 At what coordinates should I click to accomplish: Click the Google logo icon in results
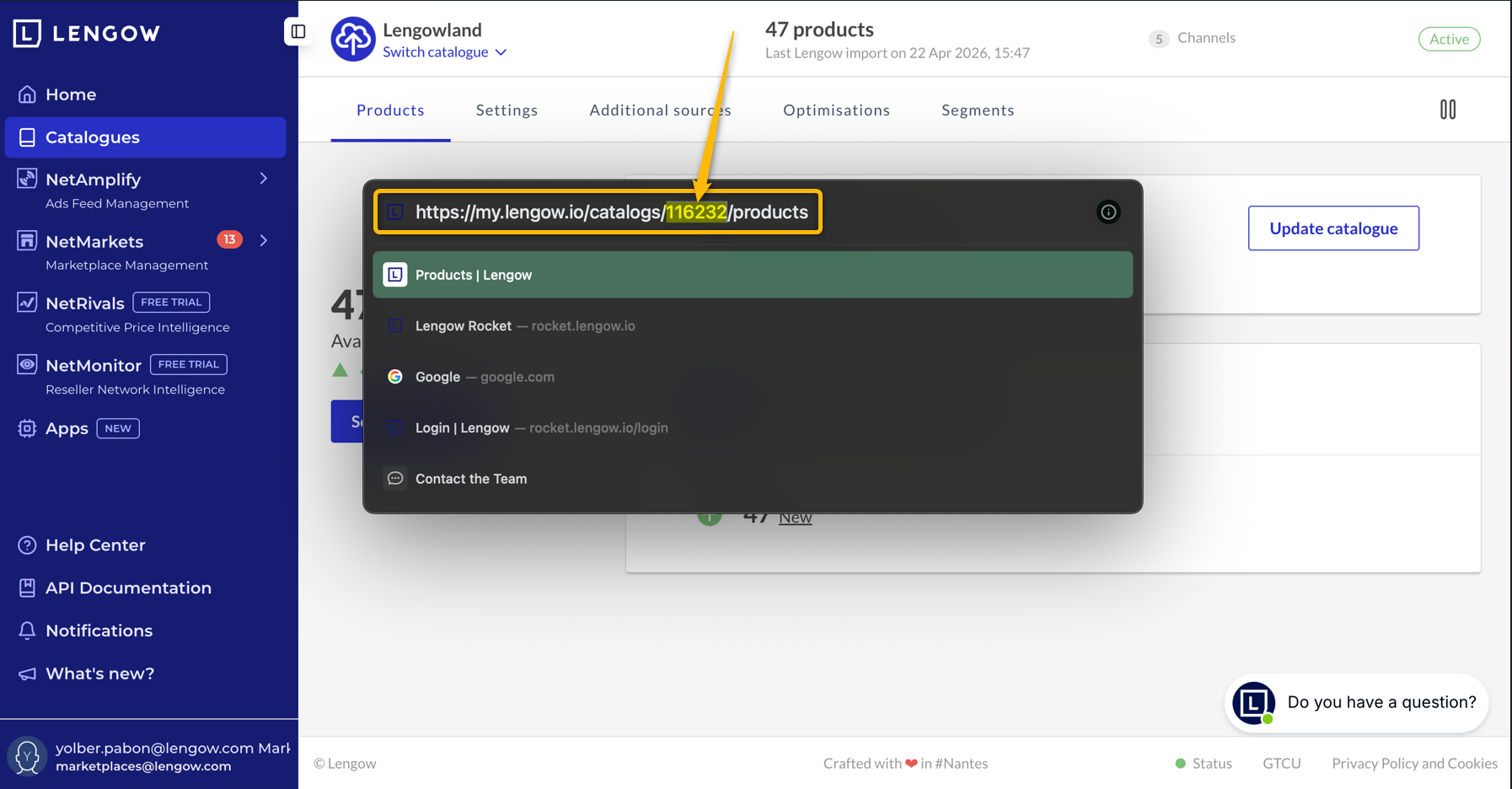click(395, 377)
